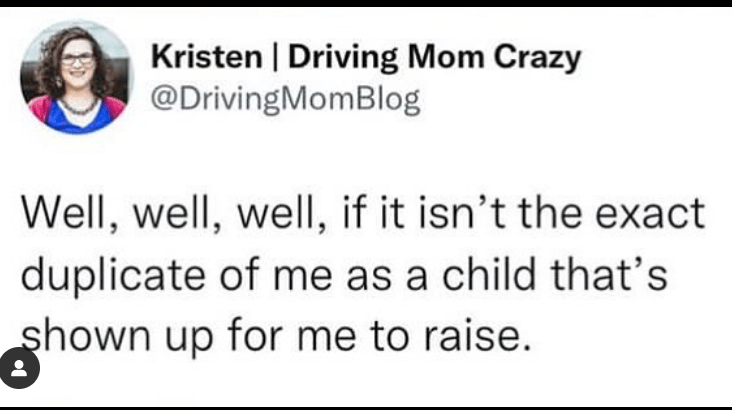732x410 pixels.
Task: Click Kristen's round profile photo
Action: click(x=76, y=77)
